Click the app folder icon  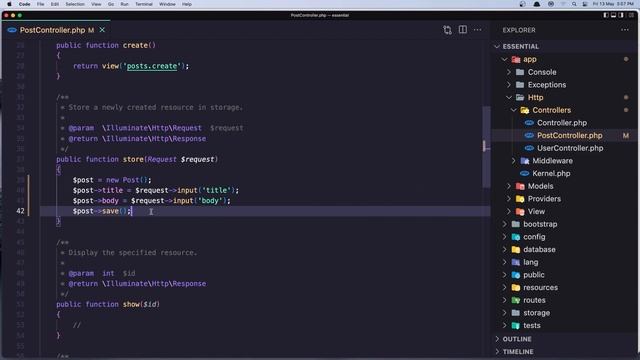click(516, 59)
